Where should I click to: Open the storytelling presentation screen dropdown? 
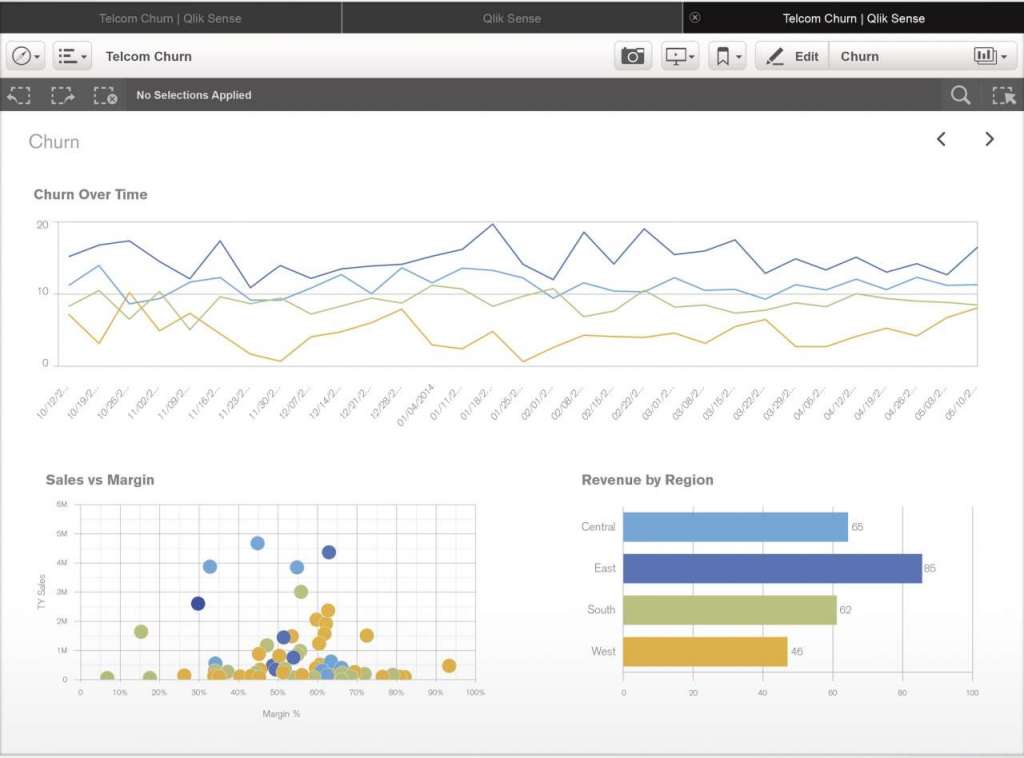(x=680, y=57)
